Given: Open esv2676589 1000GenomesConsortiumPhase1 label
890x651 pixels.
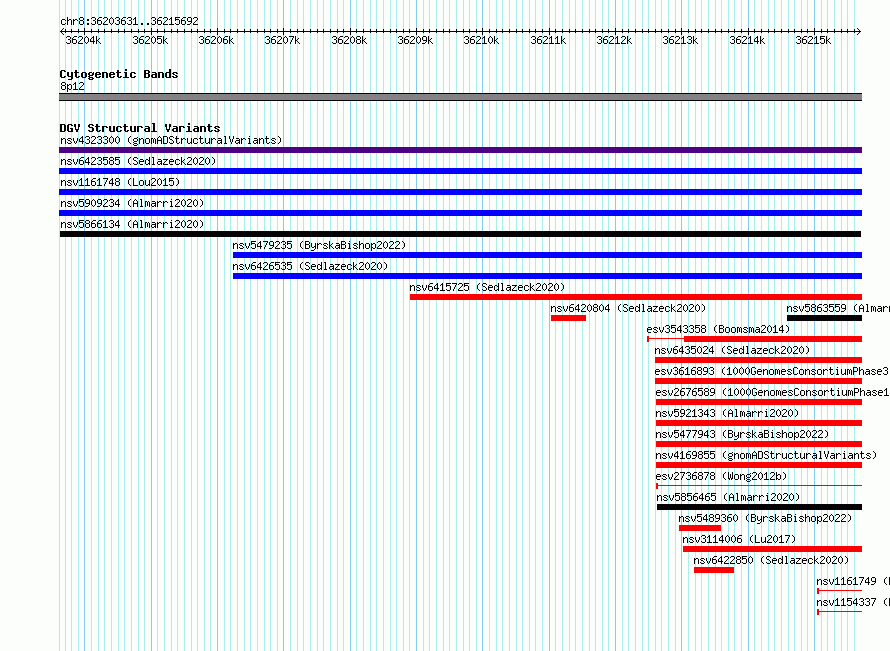Looking at the screenshot, I should 773,392.
